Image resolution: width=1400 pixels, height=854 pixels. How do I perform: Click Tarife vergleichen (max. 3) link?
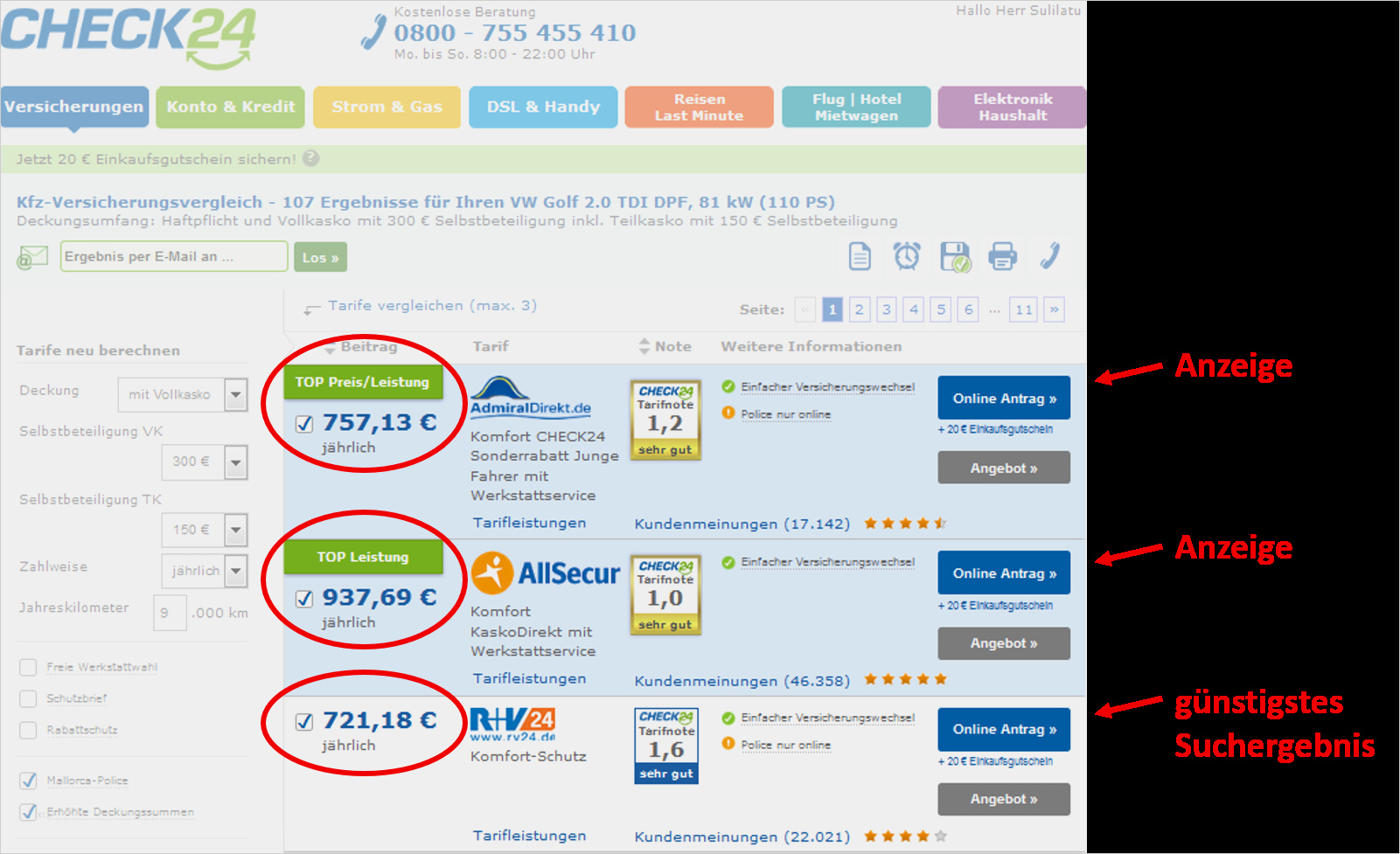tap(433, 305)
